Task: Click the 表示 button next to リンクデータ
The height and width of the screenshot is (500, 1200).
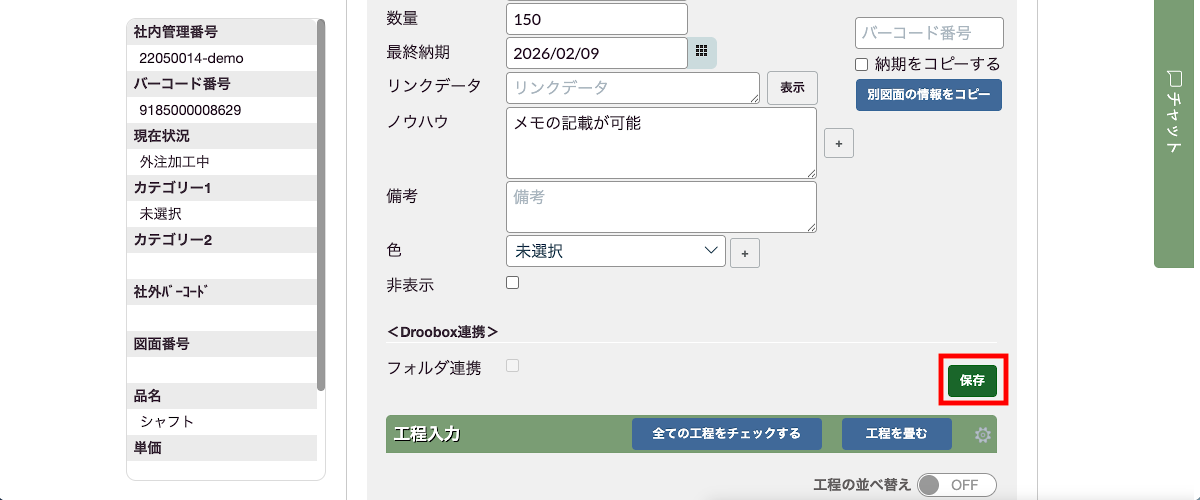Action: [792, 88]
